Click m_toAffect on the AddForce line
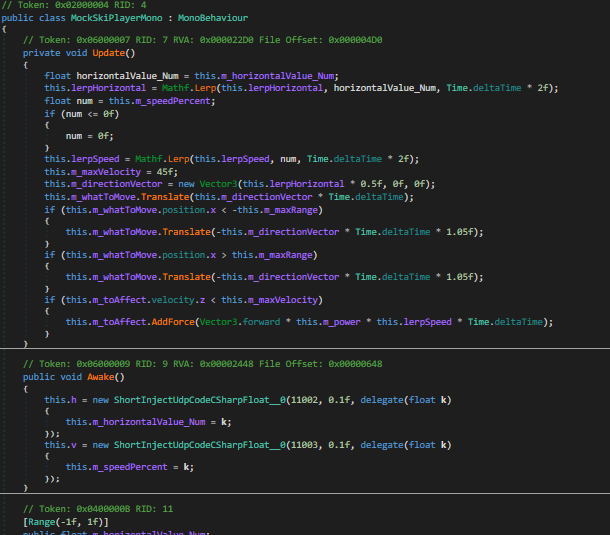Image resolution: width=610 pixels, height=535 pixels. tap(119, 322)
